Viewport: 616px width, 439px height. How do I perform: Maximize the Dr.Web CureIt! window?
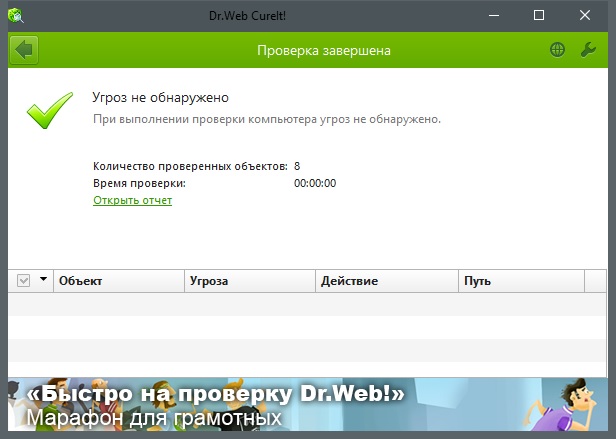pyautogui.click(x=539, y=16)
